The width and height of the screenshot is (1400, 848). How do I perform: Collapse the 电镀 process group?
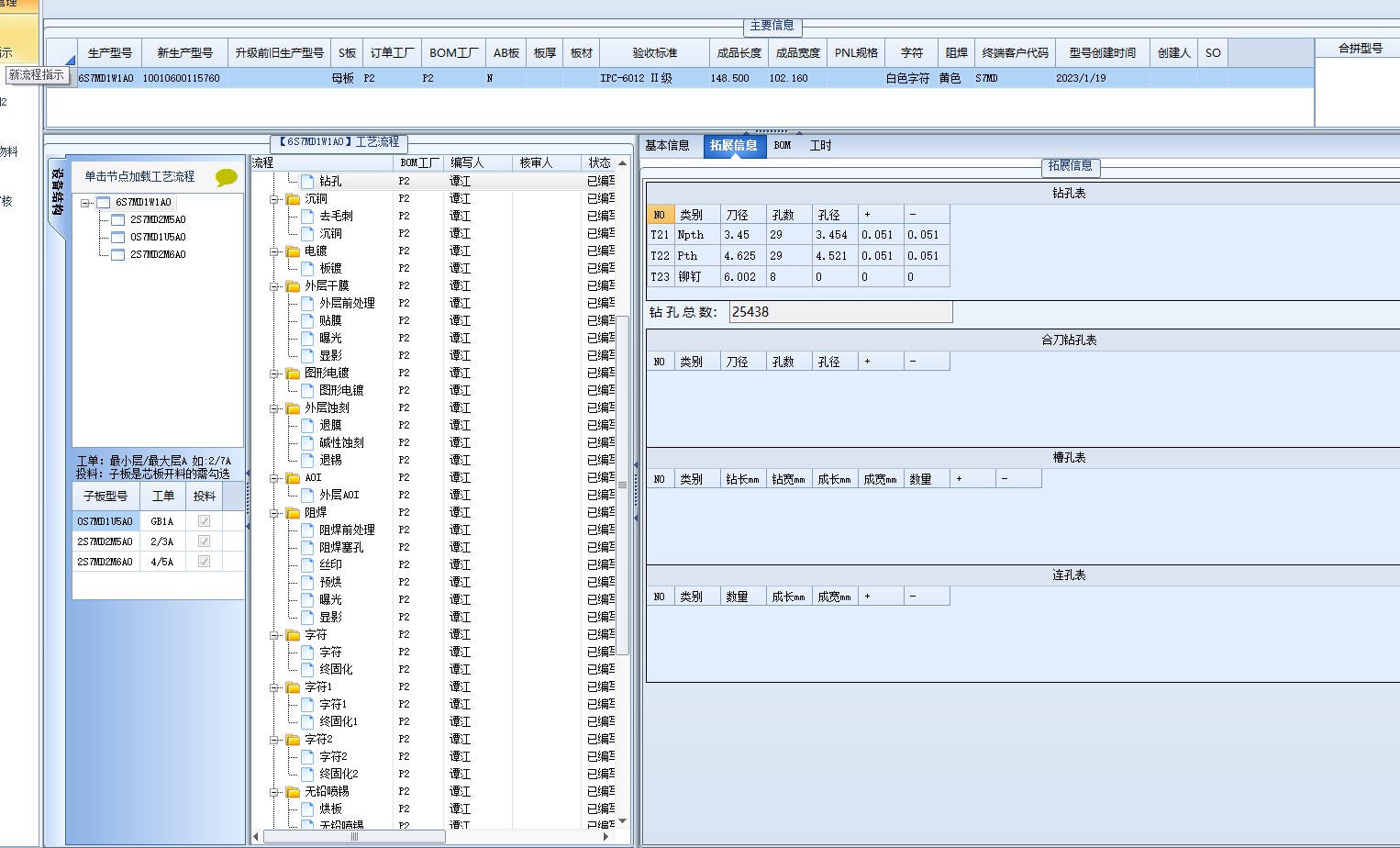[274, 251]
